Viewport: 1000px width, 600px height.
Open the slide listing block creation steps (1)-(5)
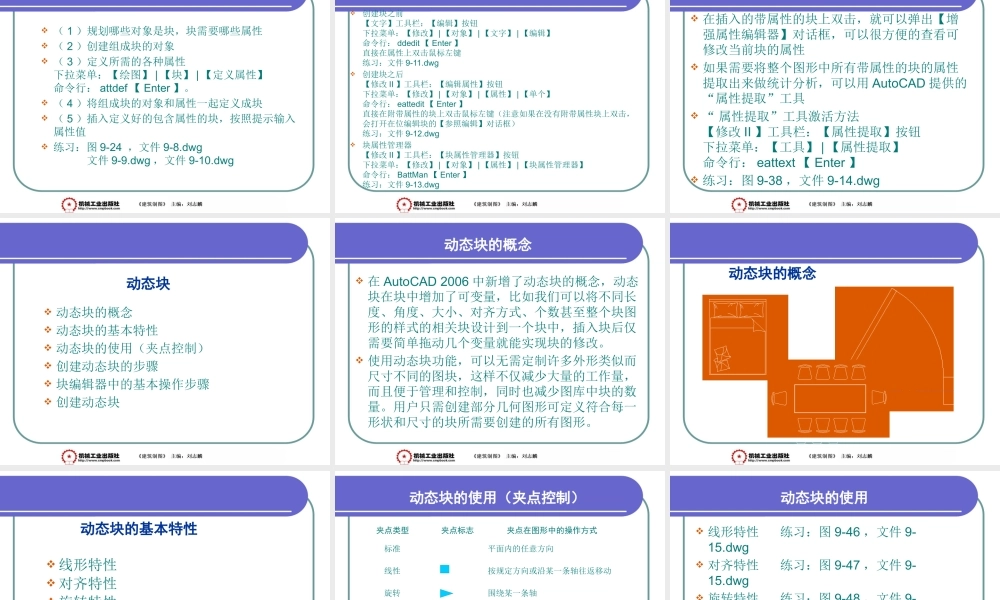pyautogui.click(x=165, y=106)
